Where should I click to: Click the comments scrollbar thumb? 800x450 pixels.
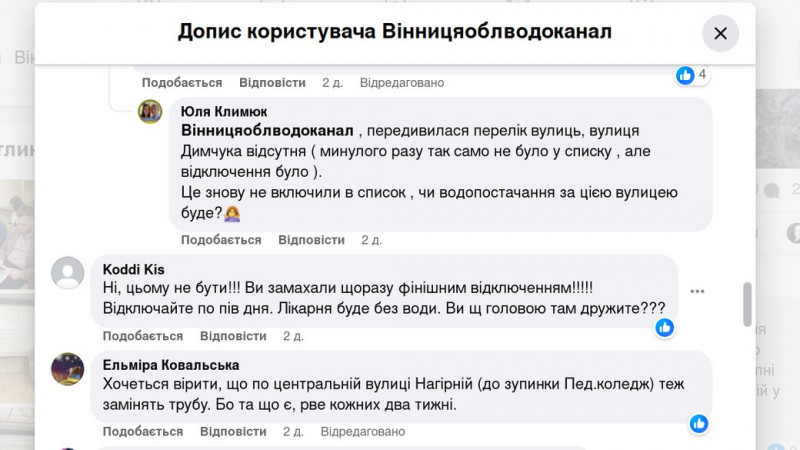(x=747, y=303)
